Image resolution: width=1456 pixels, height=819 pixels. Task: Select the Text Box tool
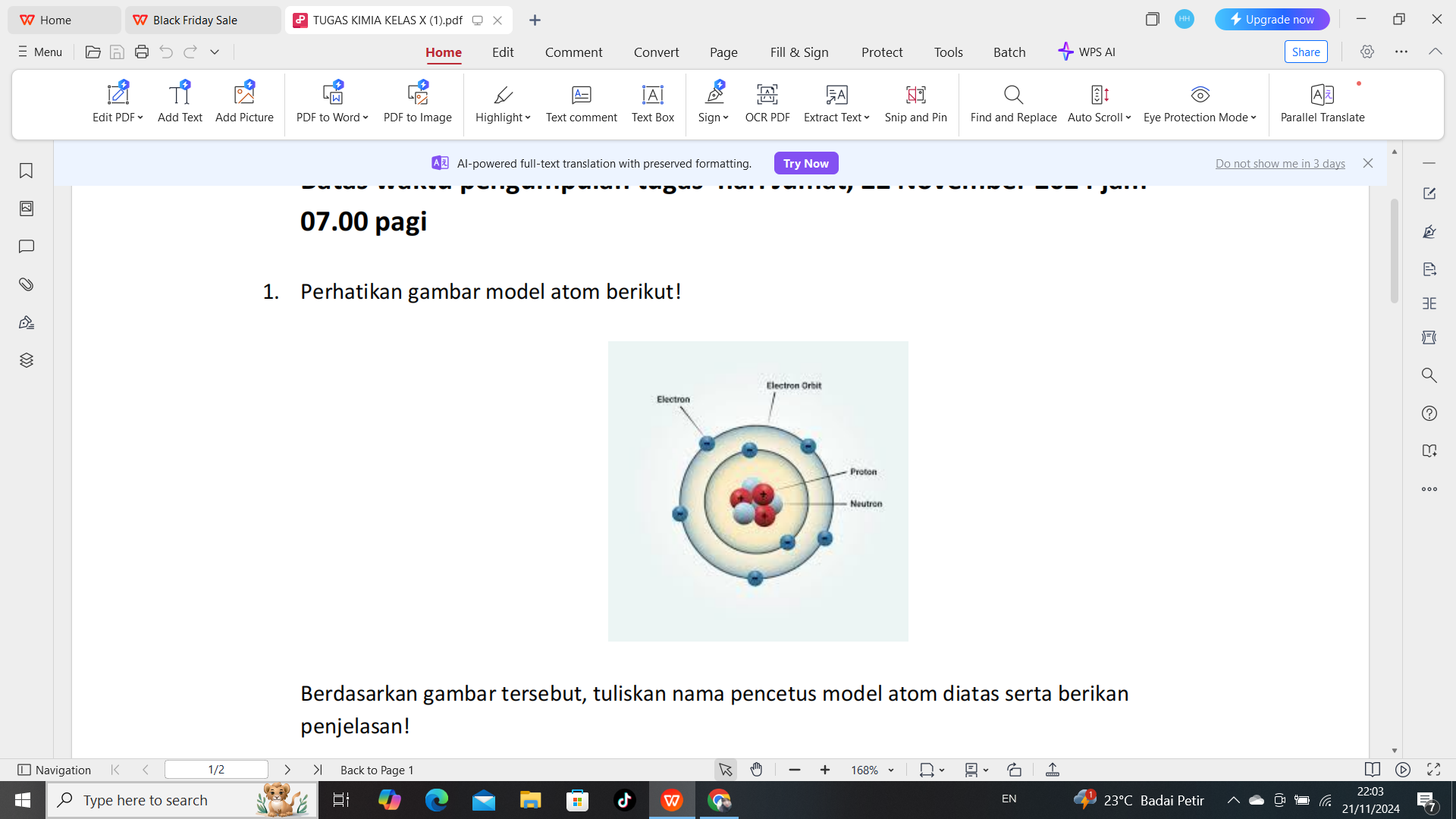[x=652, y=102]
